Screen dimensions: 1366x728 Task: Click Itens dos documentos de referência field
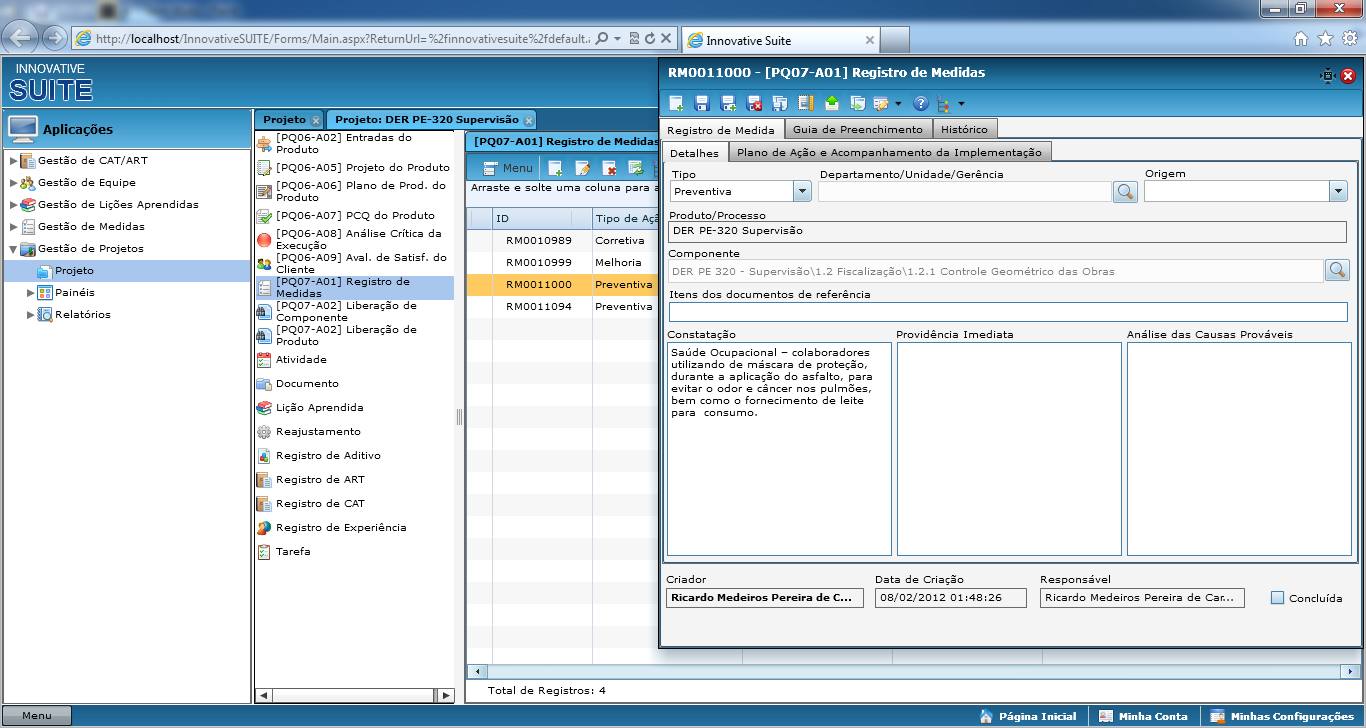tap(1008, 311)
